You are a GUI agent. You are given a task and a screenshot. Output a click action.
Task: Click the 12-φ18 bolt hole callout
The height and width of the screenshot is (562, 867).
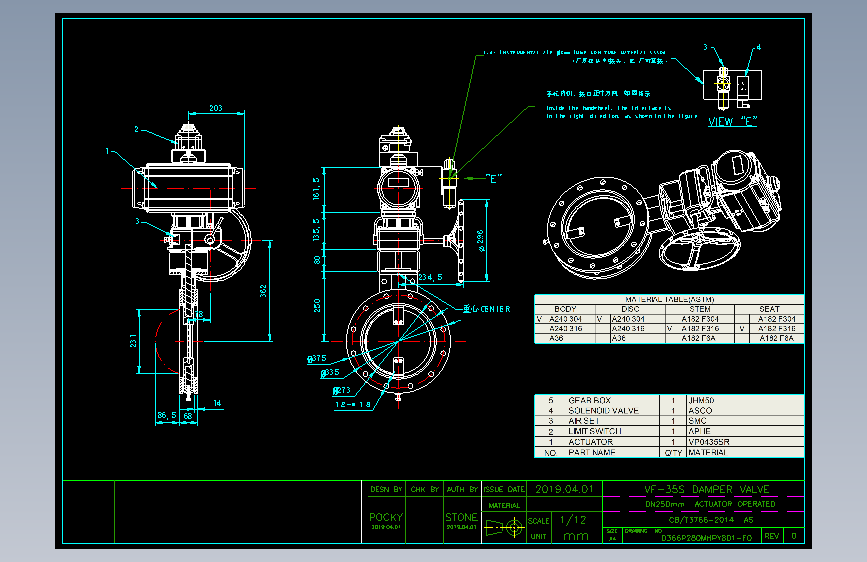pyautogui.click(x=353, y=404)
